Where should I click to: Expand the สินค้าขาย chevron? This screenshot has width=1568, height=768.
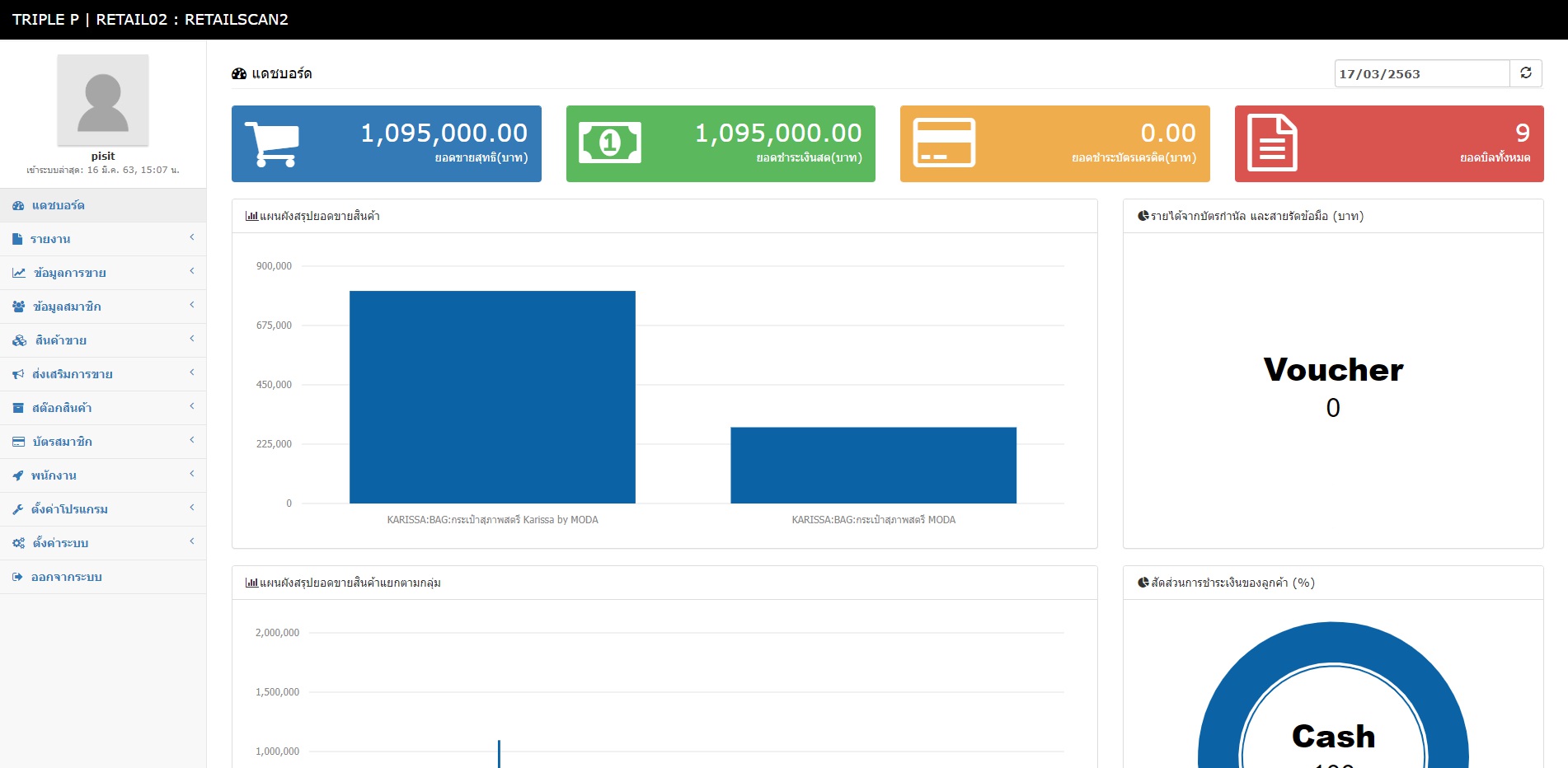192,339
